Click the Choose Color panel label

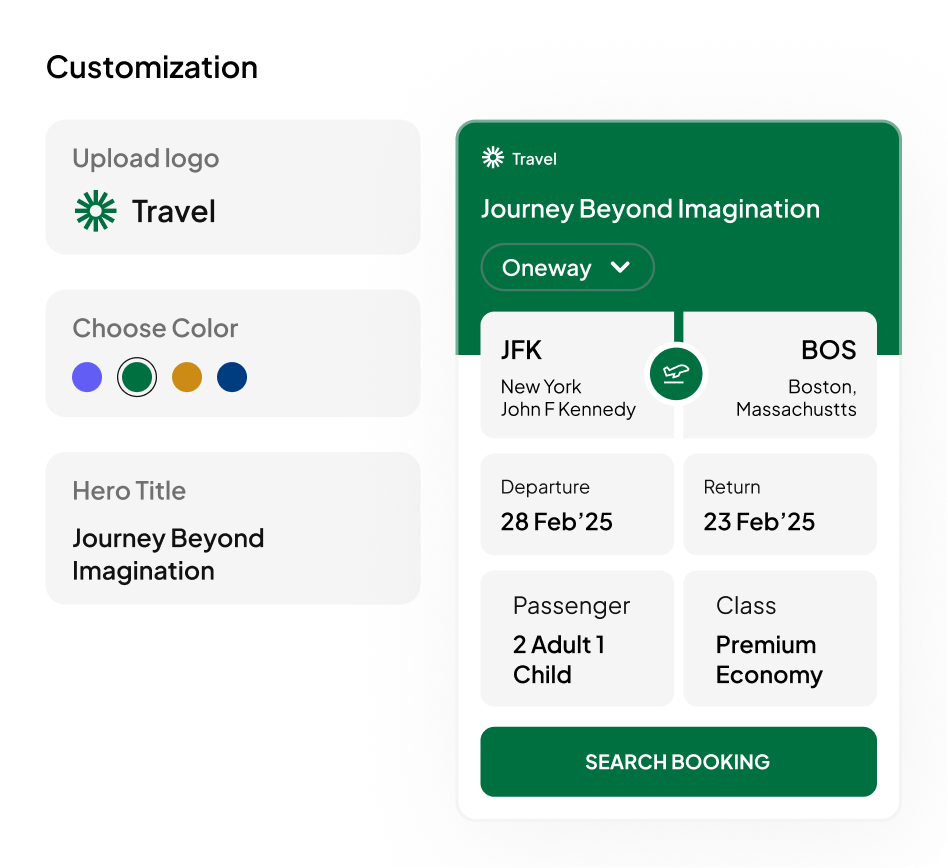[155, 328]
